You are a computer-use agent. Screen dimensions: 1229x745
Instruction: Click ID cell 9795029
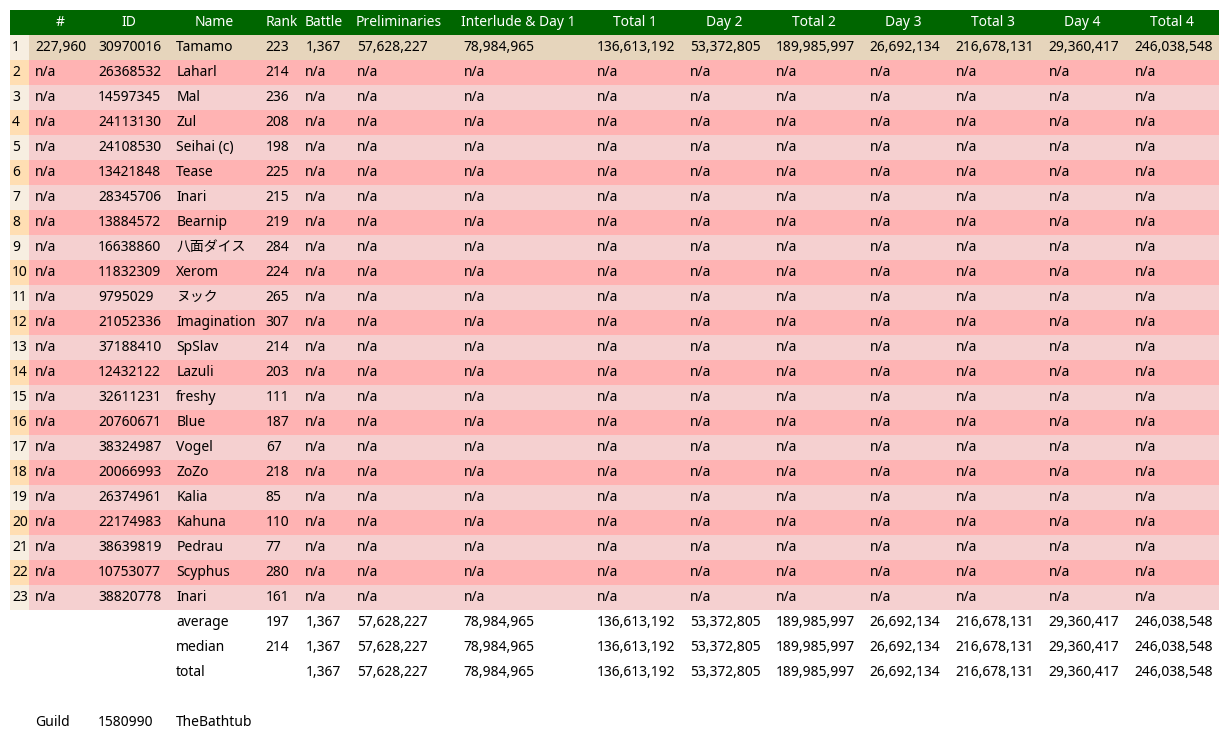tap(126, 296)
